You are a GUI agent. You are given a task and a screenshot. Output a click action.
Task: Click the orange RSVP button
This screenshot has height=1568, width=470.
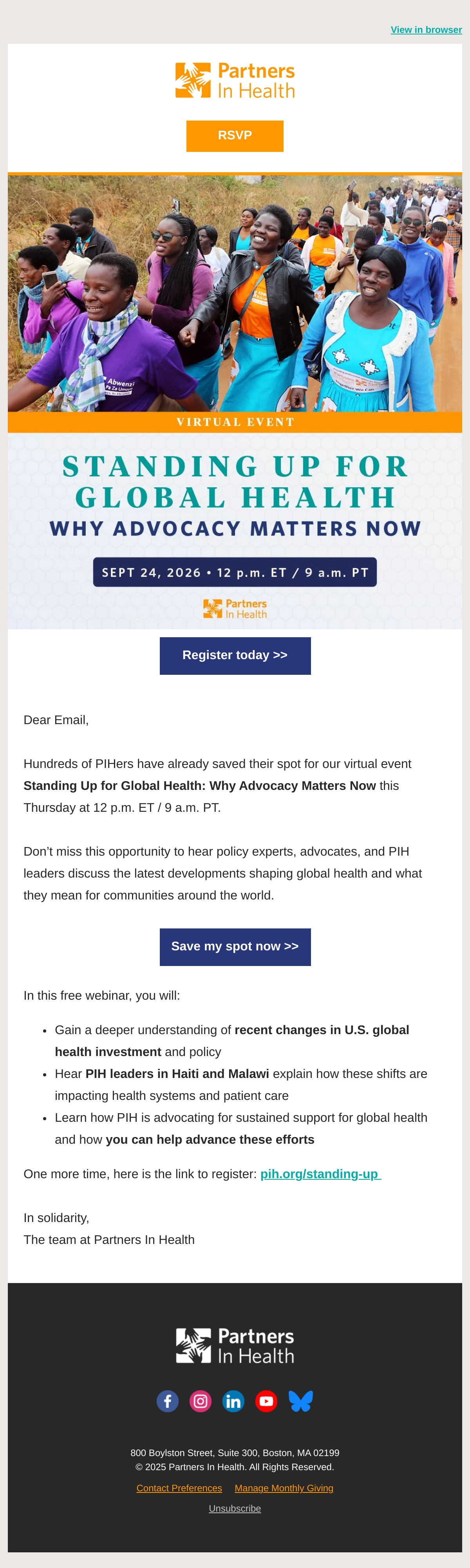(235, 136)
